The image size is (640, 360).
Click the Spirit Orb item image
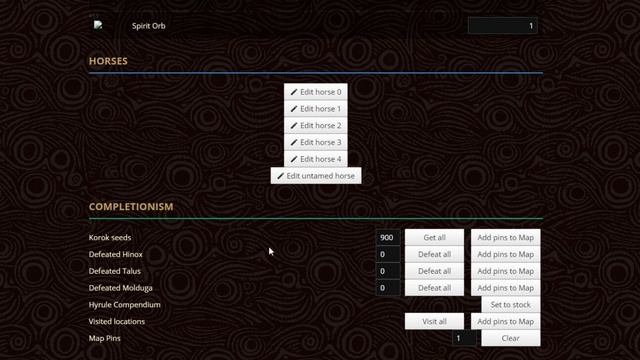coord(98,25)
